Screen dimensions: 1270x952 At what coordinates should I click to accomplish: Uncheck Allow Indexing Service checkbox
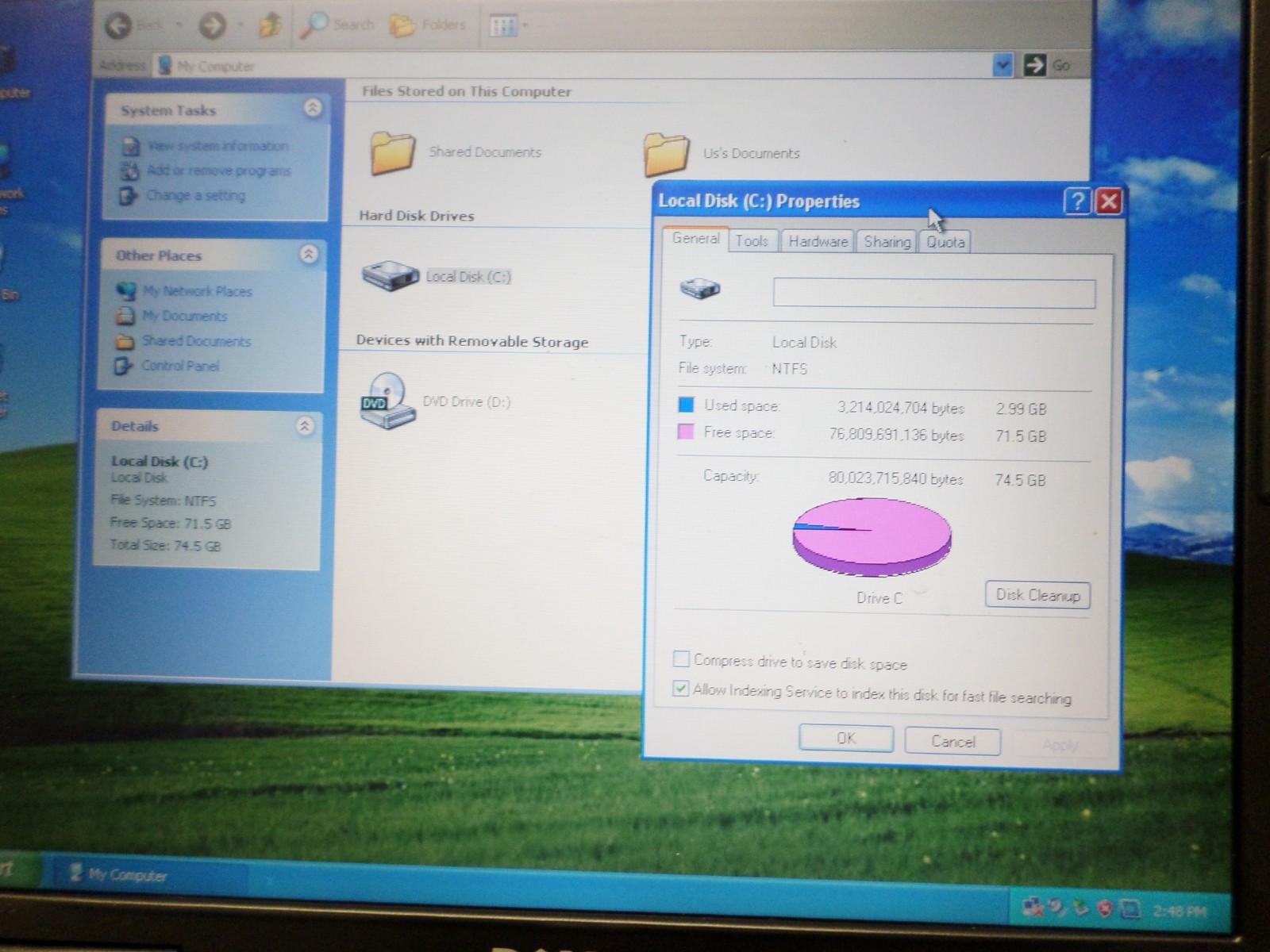click(x=680, y=689)
